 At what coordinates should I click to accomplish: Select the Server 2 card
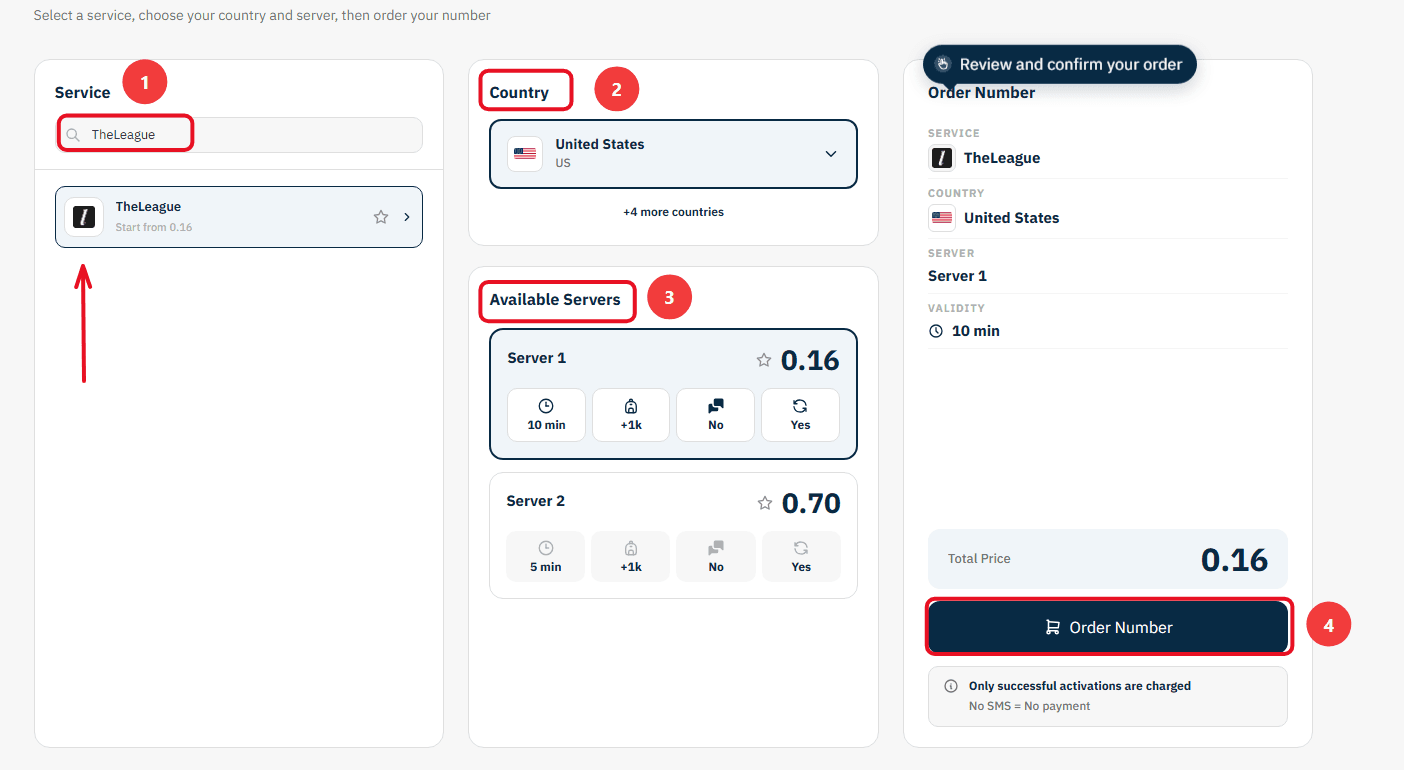[x=673, y=535]
